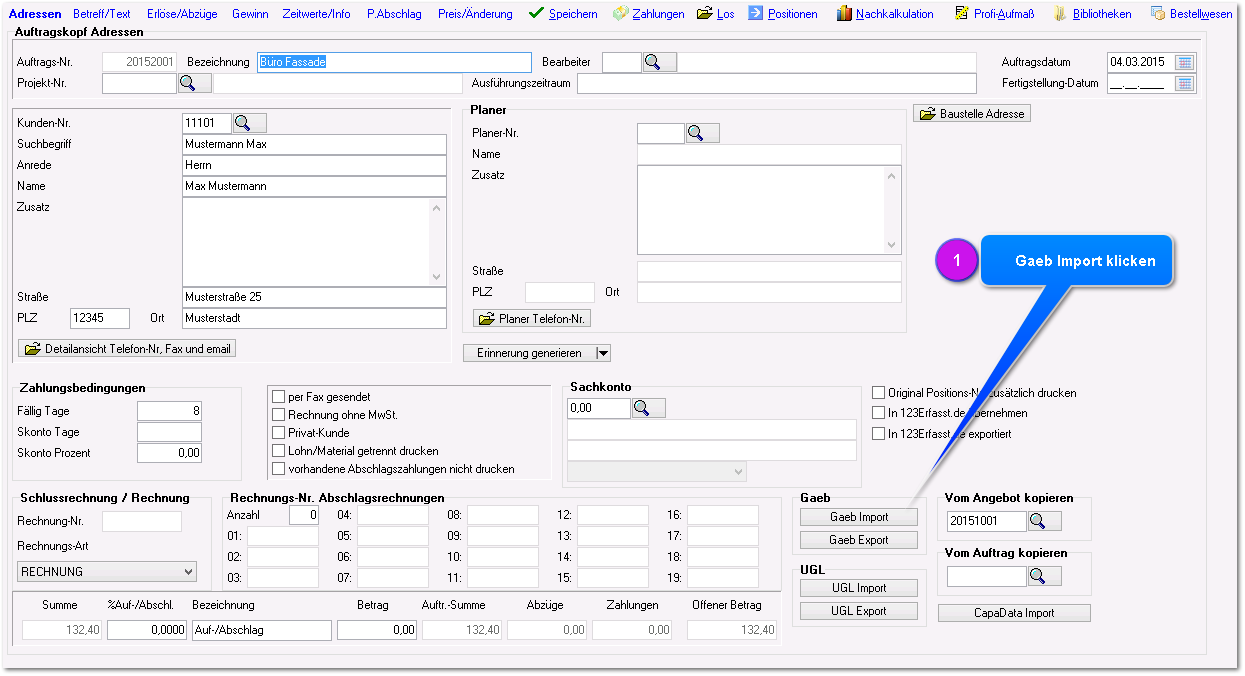Select the Skonto Prozent field

[x=169, y=453]
